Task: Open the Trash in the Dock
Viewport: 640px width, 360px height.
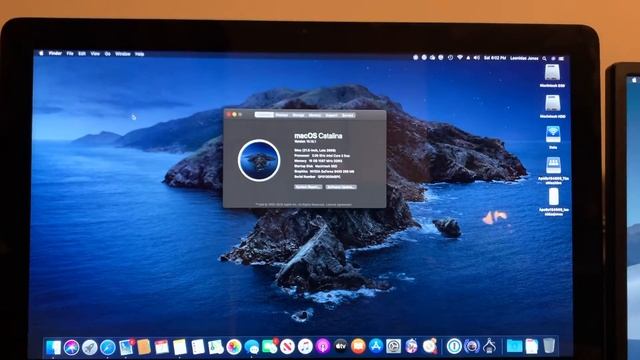Action: pos(549,346)
